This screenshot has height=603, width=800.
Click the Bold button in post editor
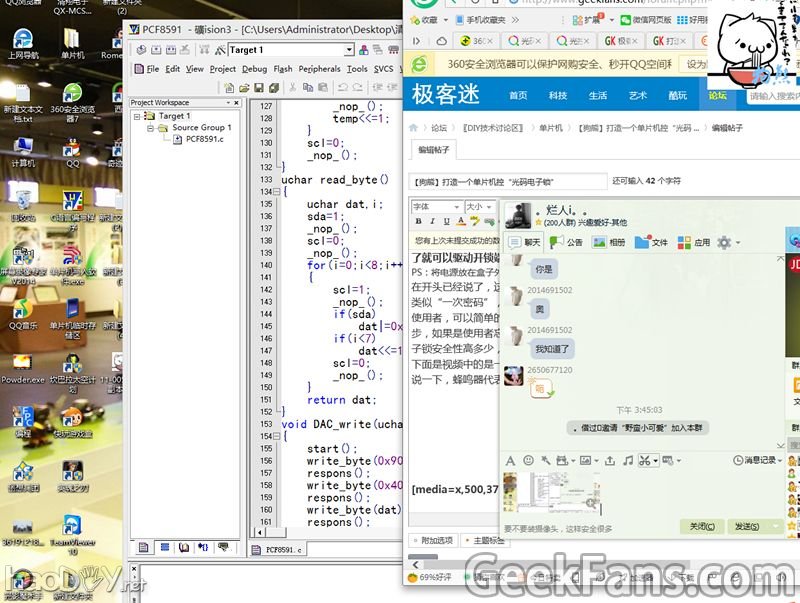418,221
